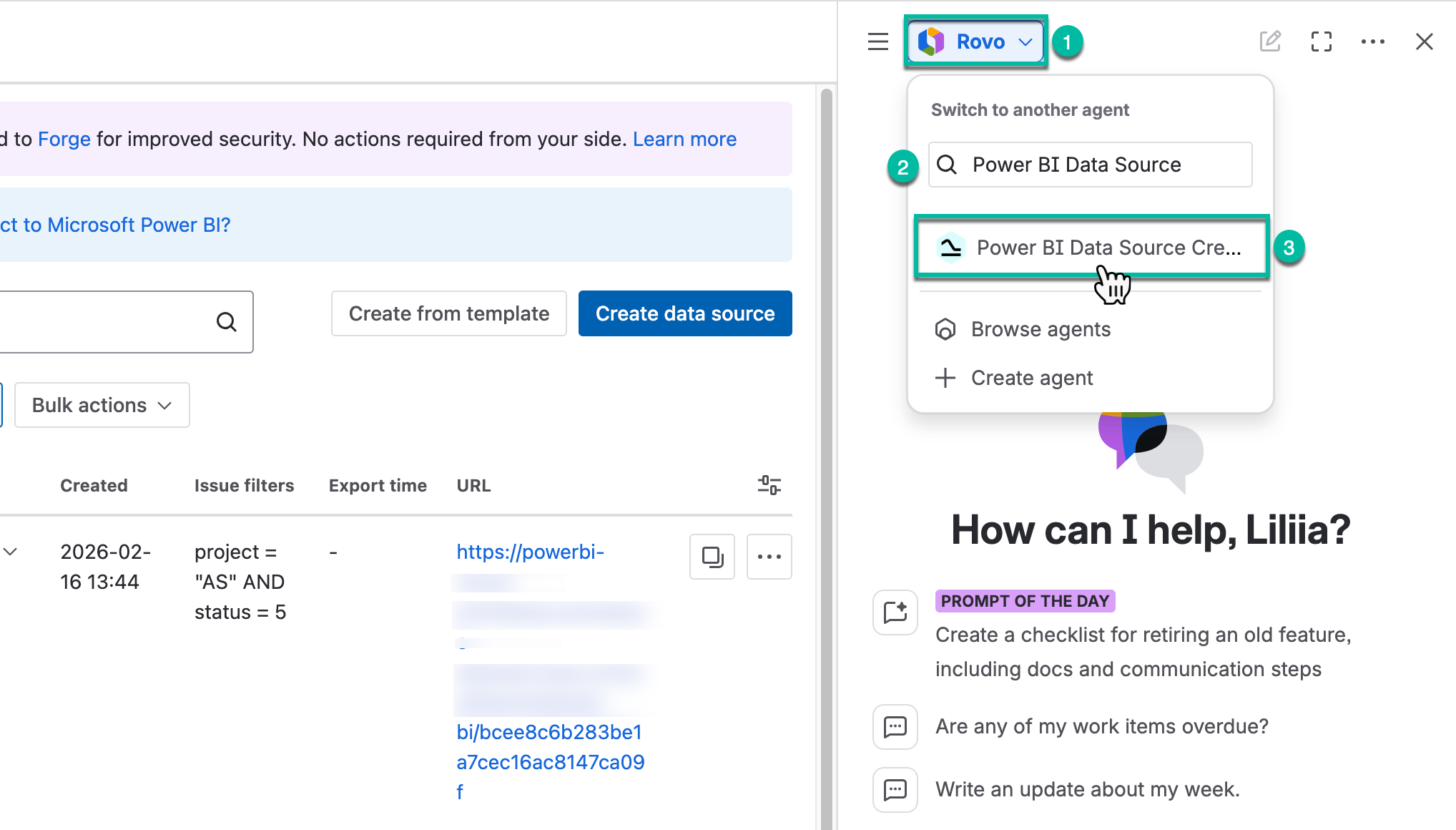Open Rovo panel more options menu
This screenshot has width=1456, height=830.
click(1373, 41)
